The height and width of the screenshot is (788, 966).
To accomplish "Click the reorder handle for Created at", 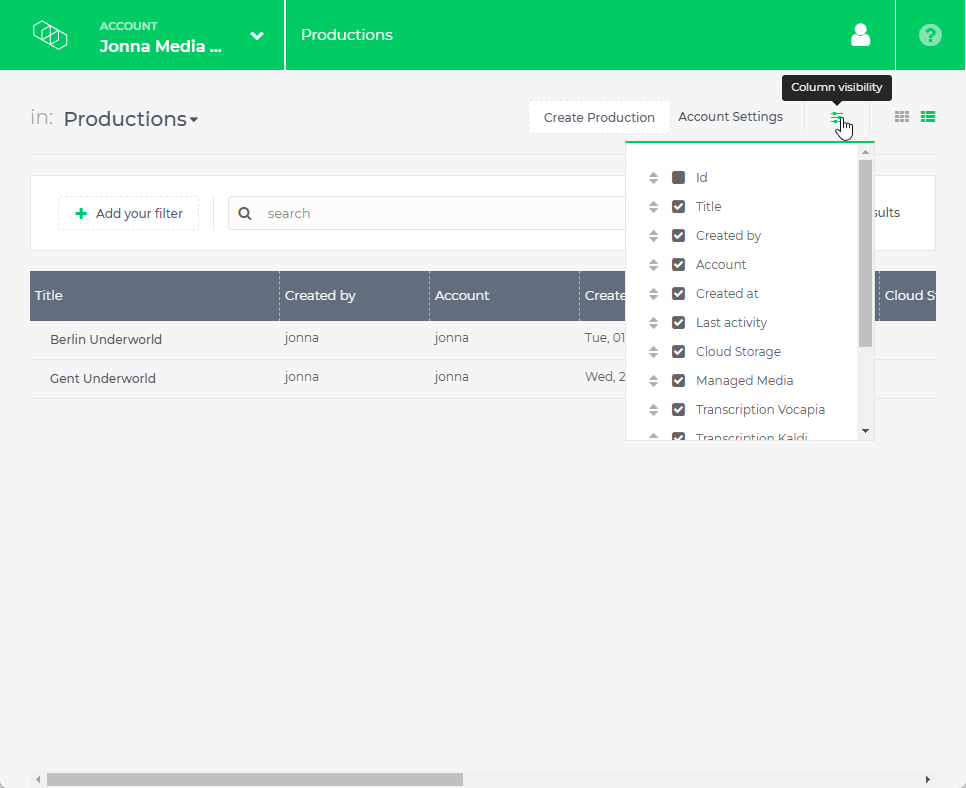I will (654, 294).
